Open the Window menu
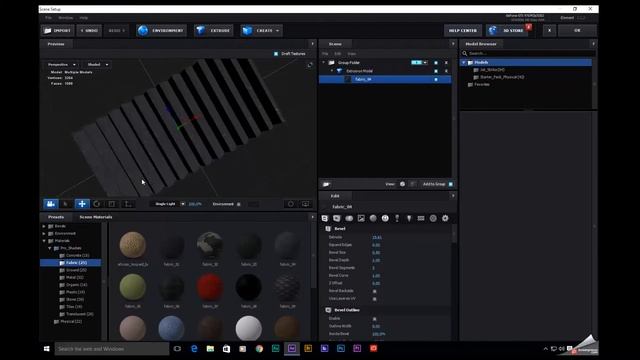Image resolution: width=640 pixels, height=360 pixels. [x=66, y=18]
